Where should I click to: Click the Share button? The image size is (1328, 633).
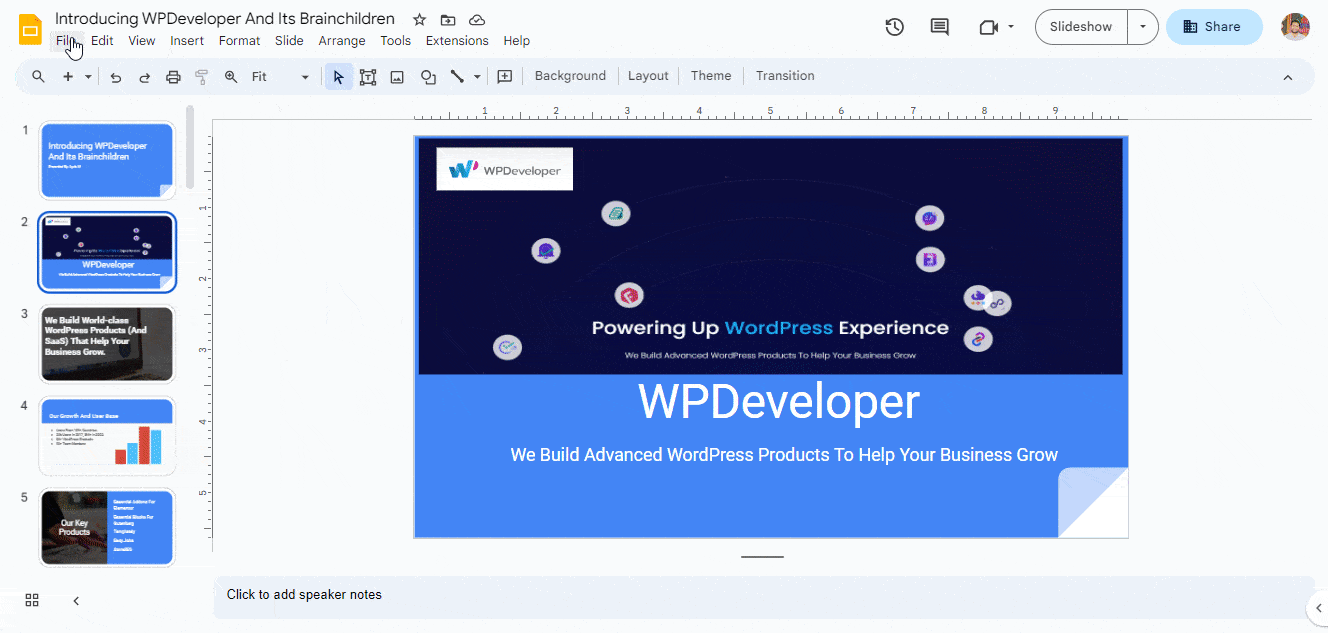click(x=1214, y=27)
